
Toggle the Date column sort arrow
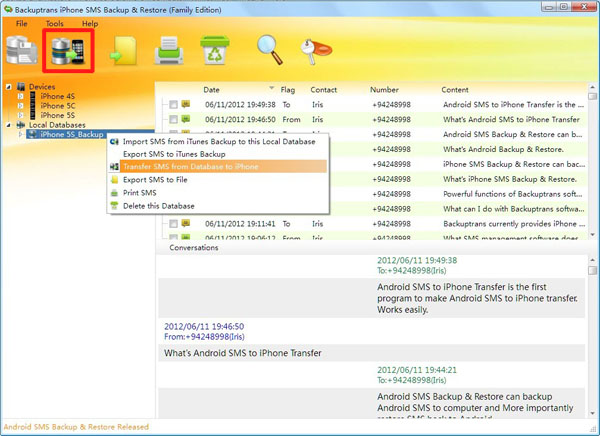271,88
